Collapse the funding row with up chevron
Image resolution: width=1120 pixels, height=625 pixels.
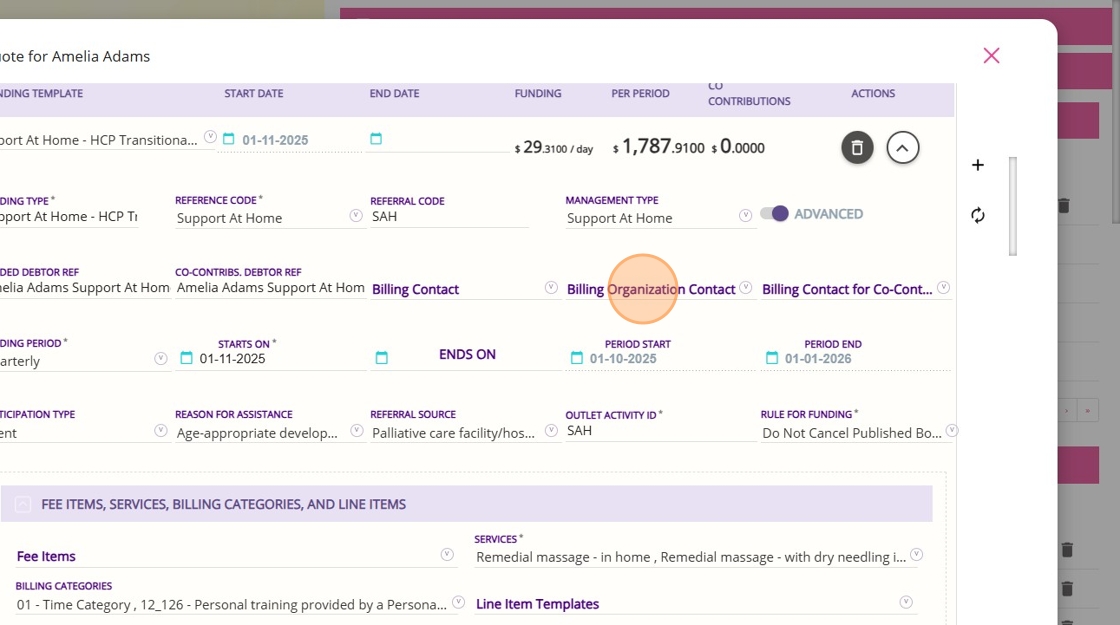pos(903,148)
